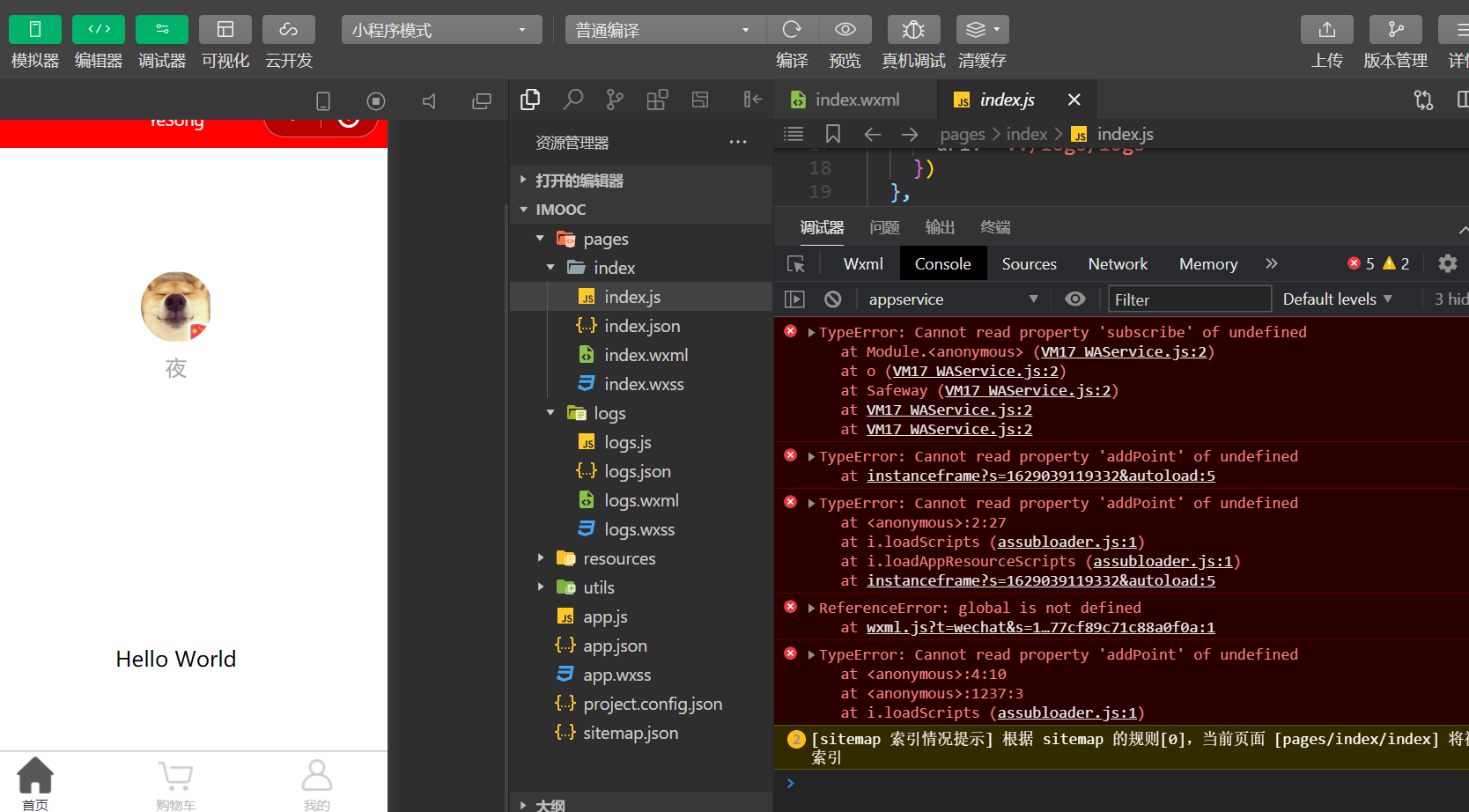Viewport: 1469px width, 812px height.
Task: Open the index.wxss file
Action: (x=641, y=384)
